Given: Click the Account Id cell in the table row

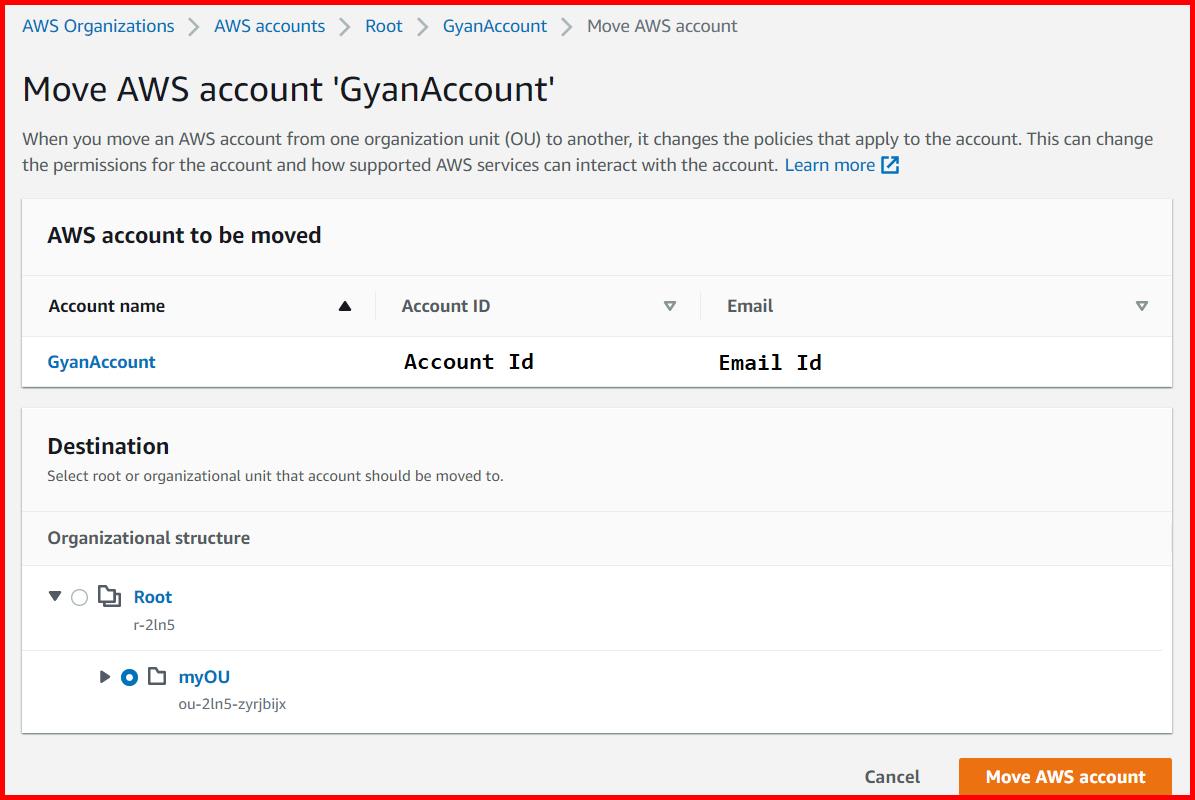Looking at the screenshot, I should point(468,362).
